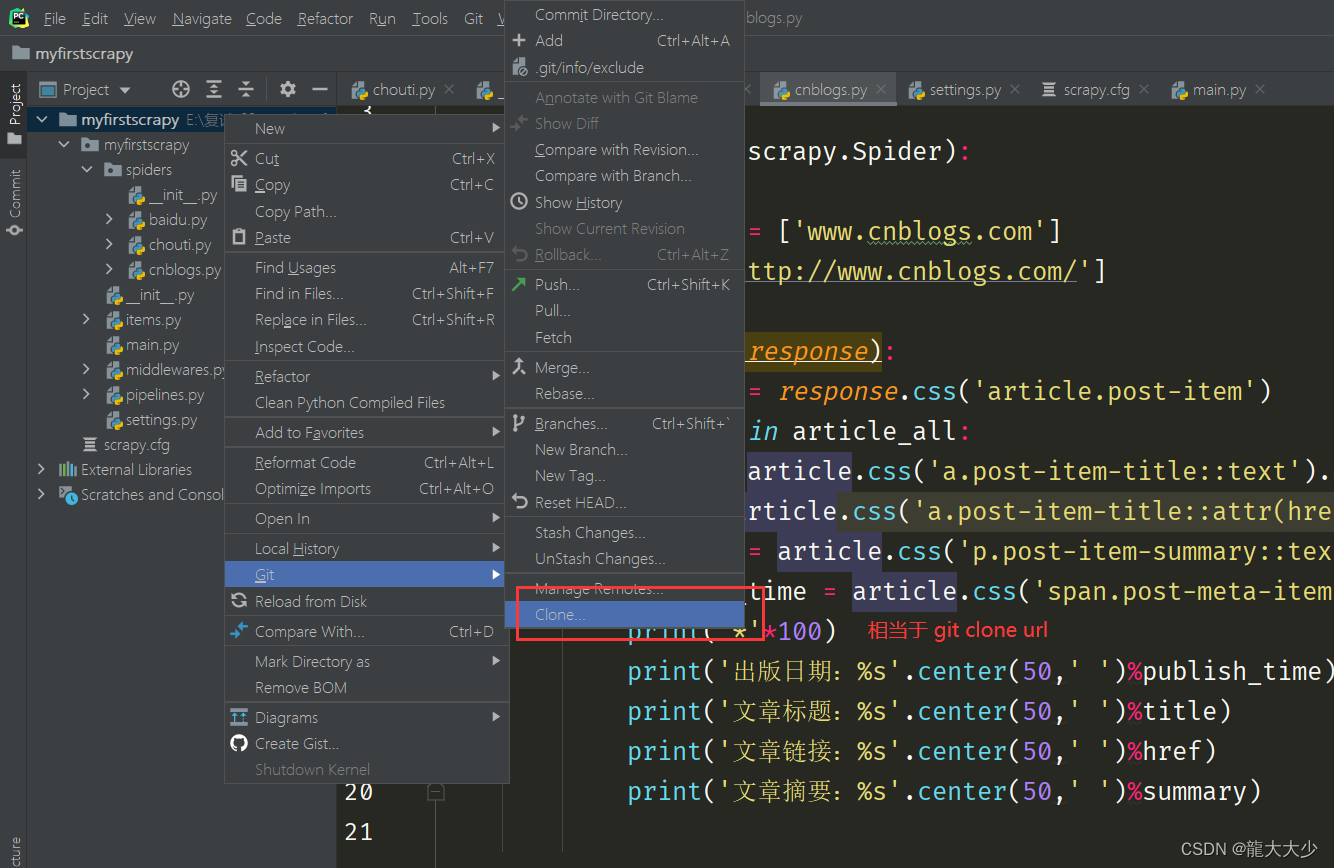The width and height of the screenshot is (1334, 868).
Task: Open the File menu
Action: (55, 18)
